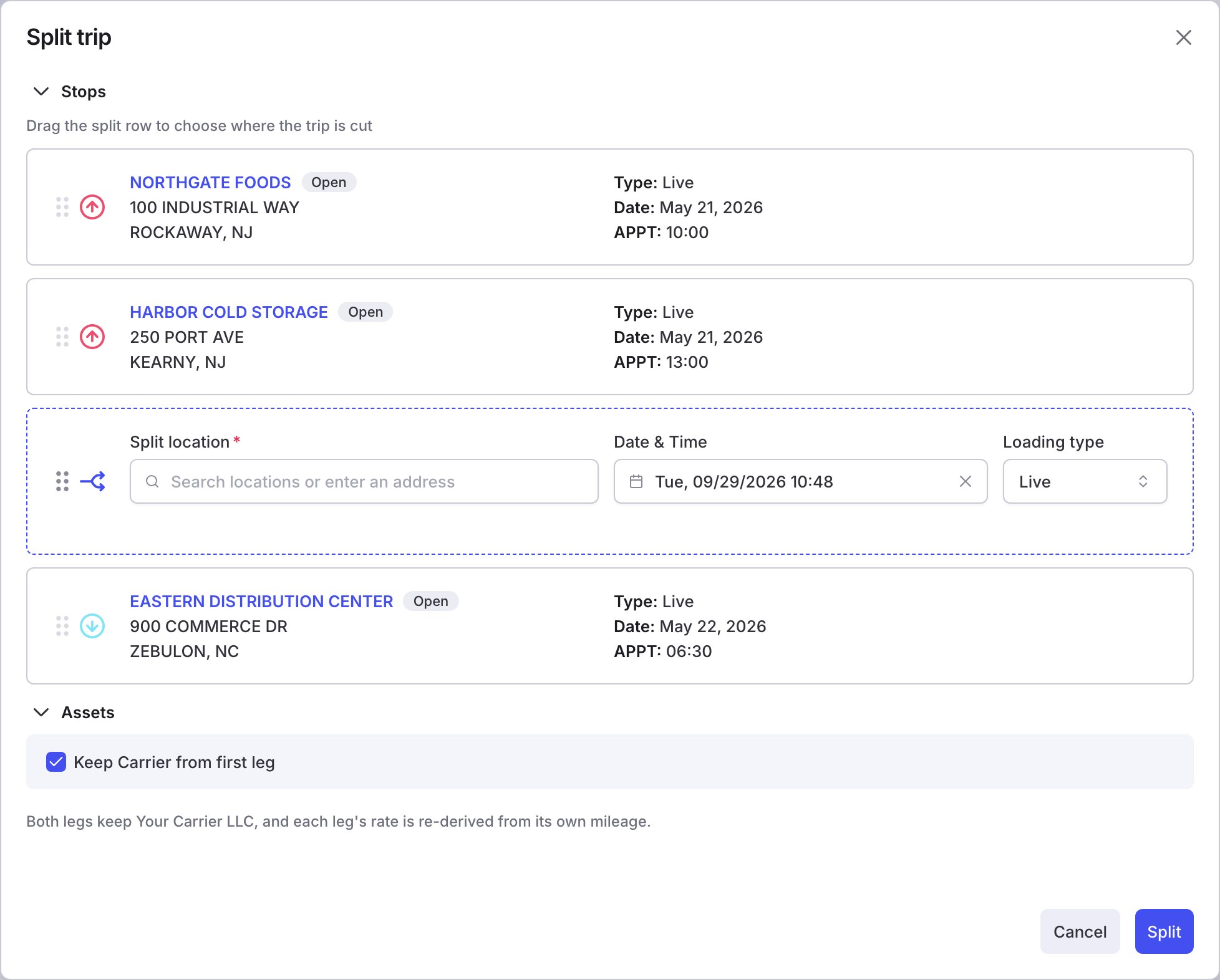This screenshot has height=980, width=1220.
Task: Close the Split trip dialog
Action: (x=1183, y=37)
